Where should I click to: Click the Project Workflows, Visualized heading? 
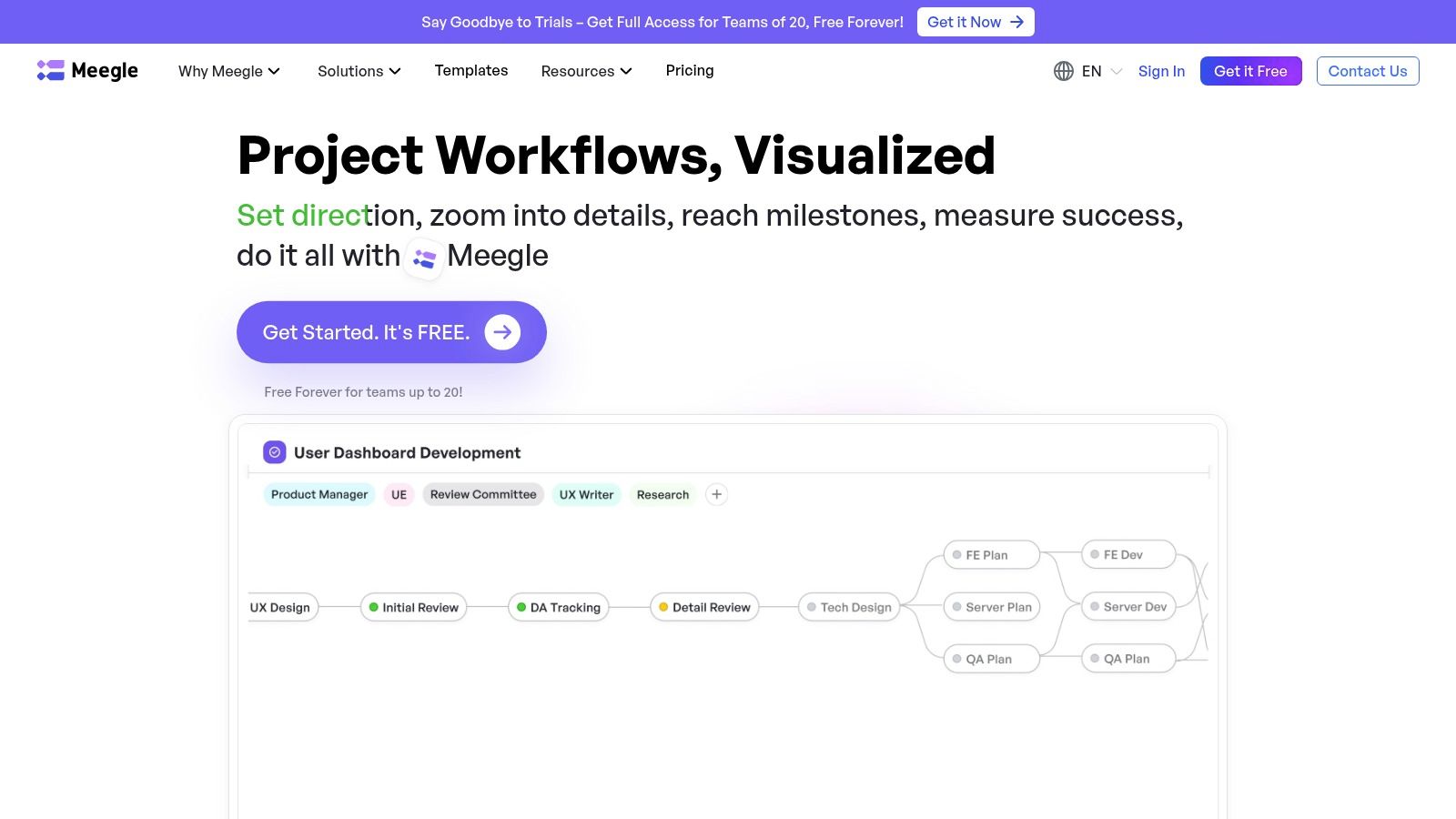616,156
